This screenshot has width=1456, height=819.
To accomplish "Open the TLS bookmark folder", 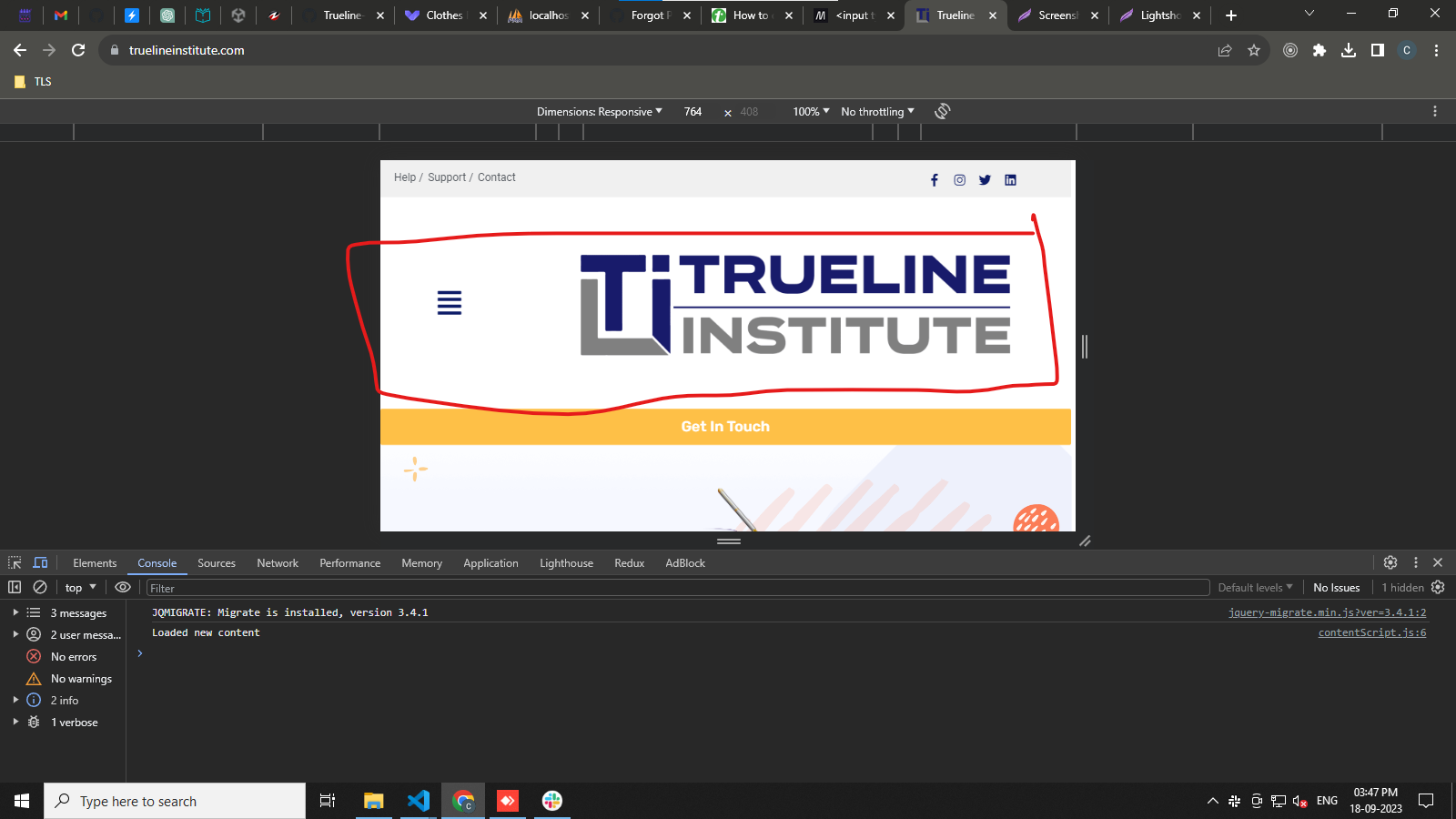I will pyautogui.click(x=34, y=82).
